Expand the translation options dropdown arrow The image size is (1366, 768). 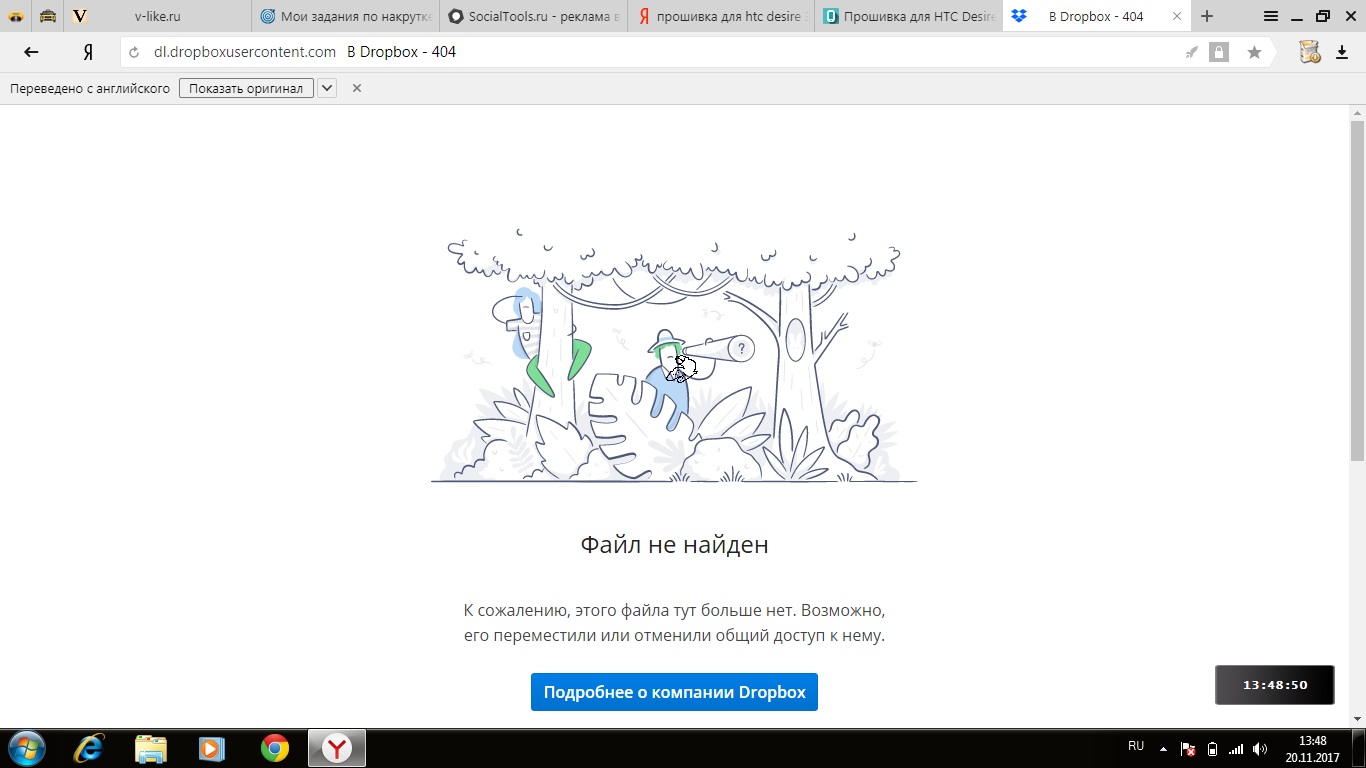pyautogui.click(x=327, y=88)
